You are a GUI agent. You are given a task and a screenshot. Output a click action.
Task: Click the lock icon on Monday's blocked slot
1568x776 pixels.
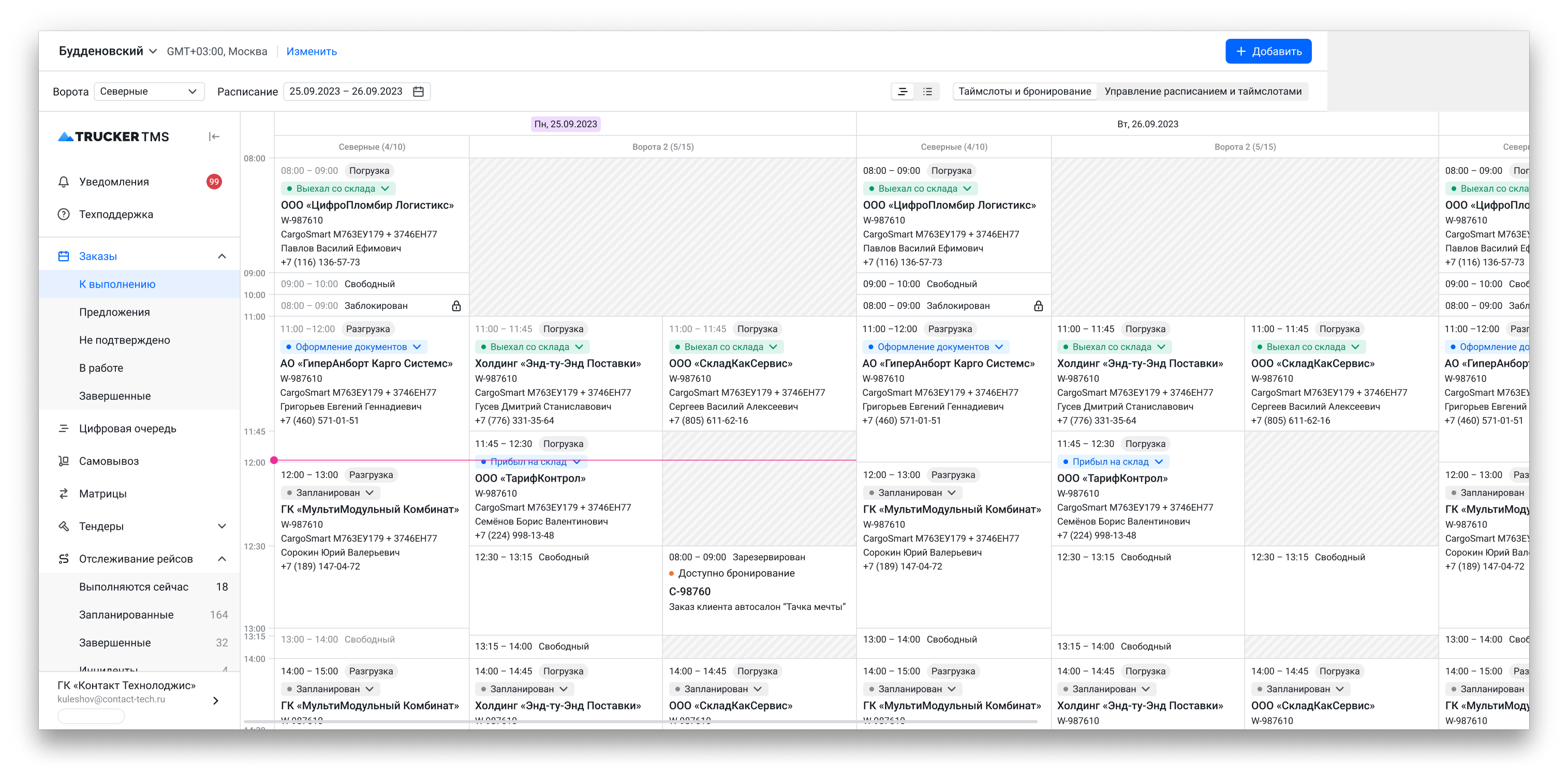pos(456,306)
